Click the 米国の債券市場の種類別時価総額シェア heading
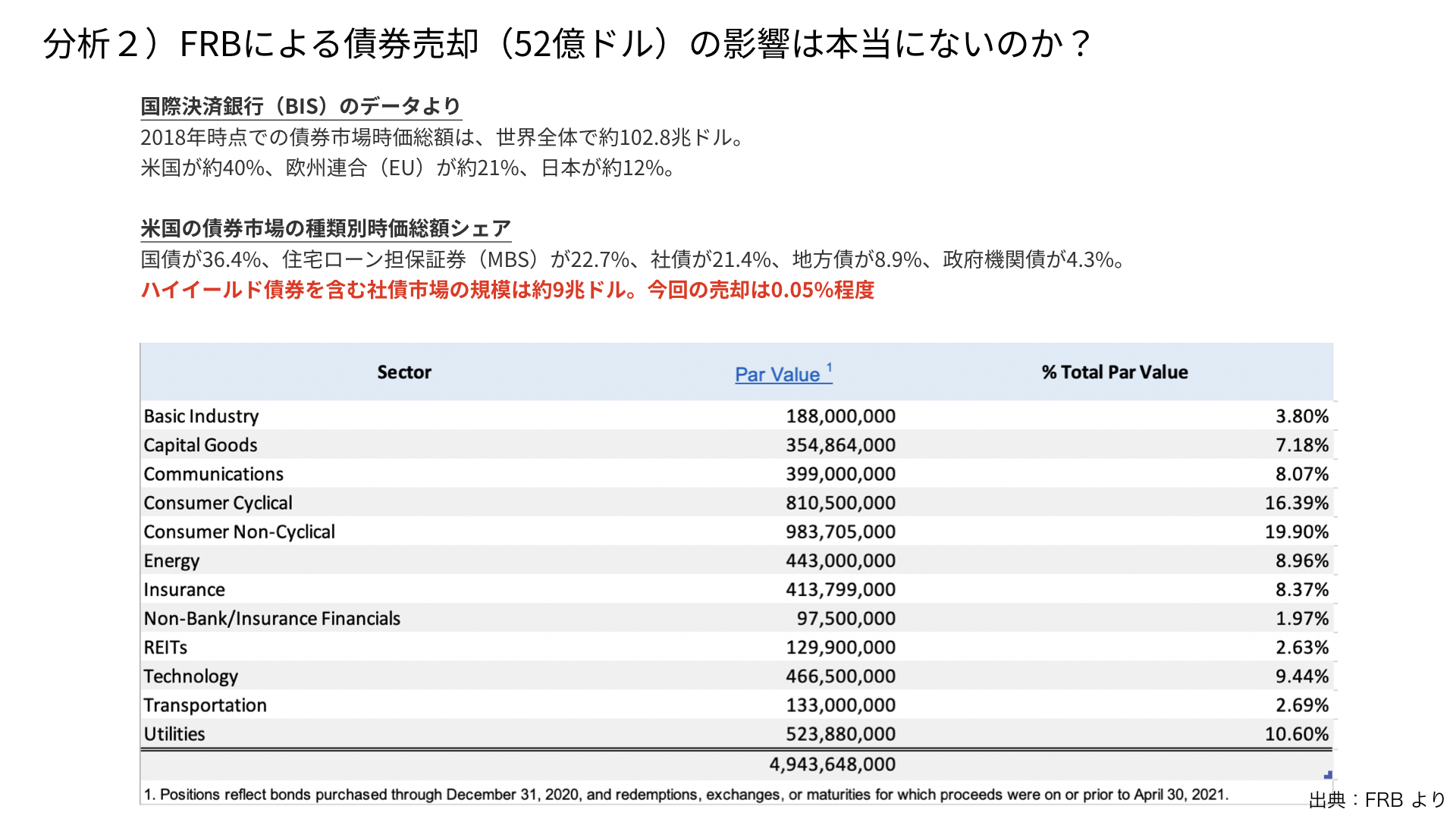 coord(326,228)
